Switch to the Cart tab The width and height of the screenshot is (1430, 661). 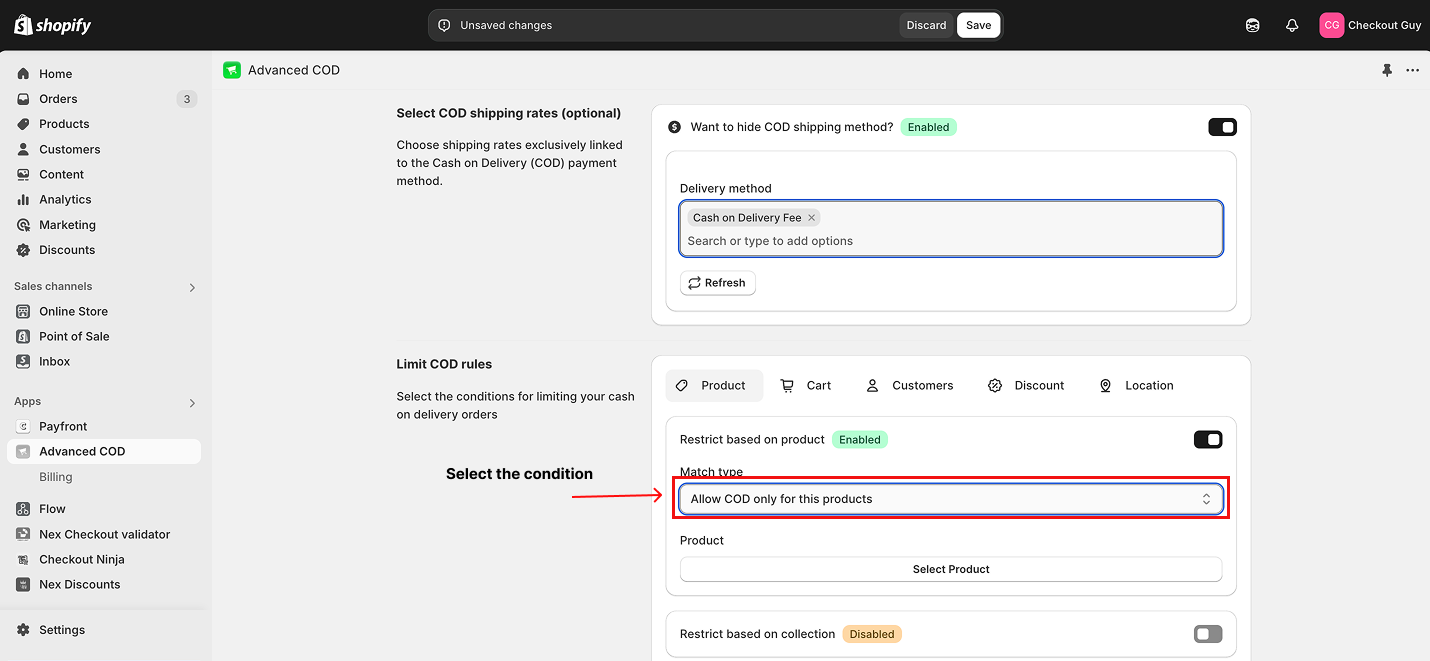pyautogui.click(x=806, y=386)
